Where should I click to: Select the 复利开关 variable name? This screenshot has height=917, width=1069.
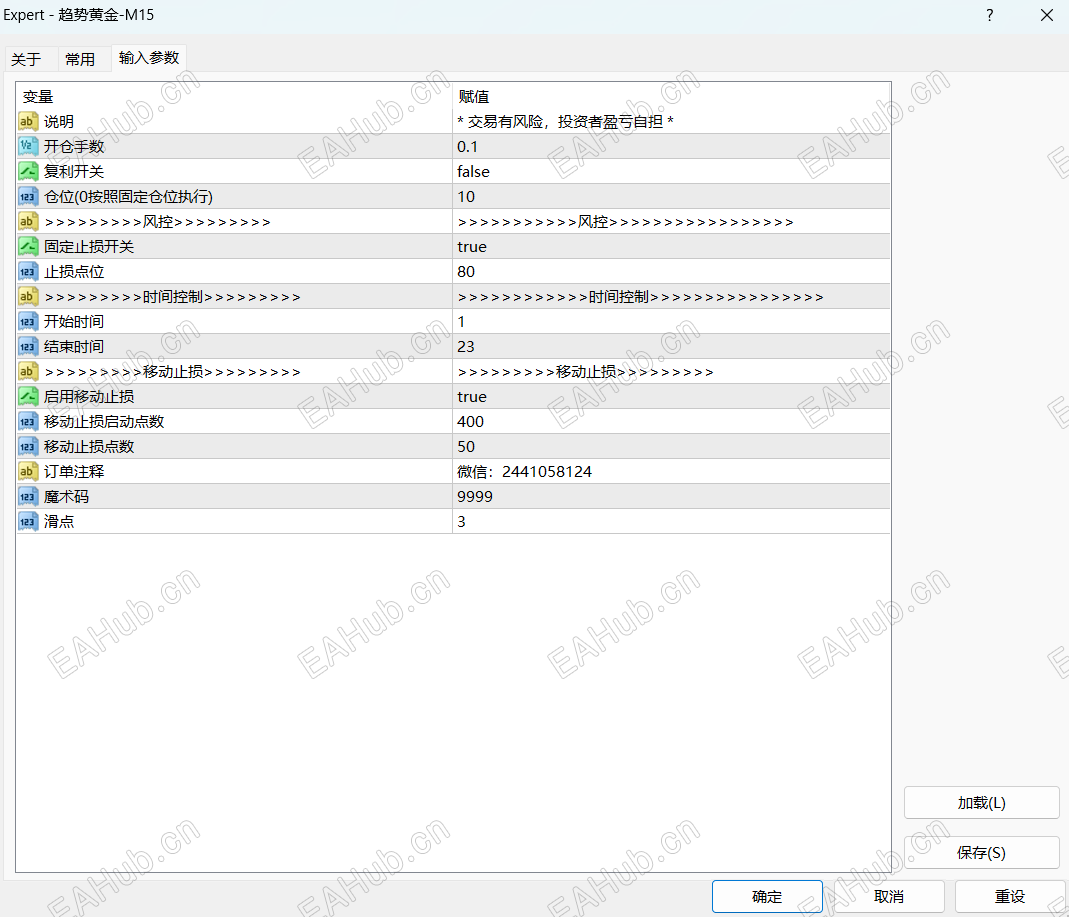click(x=74, y=171)
